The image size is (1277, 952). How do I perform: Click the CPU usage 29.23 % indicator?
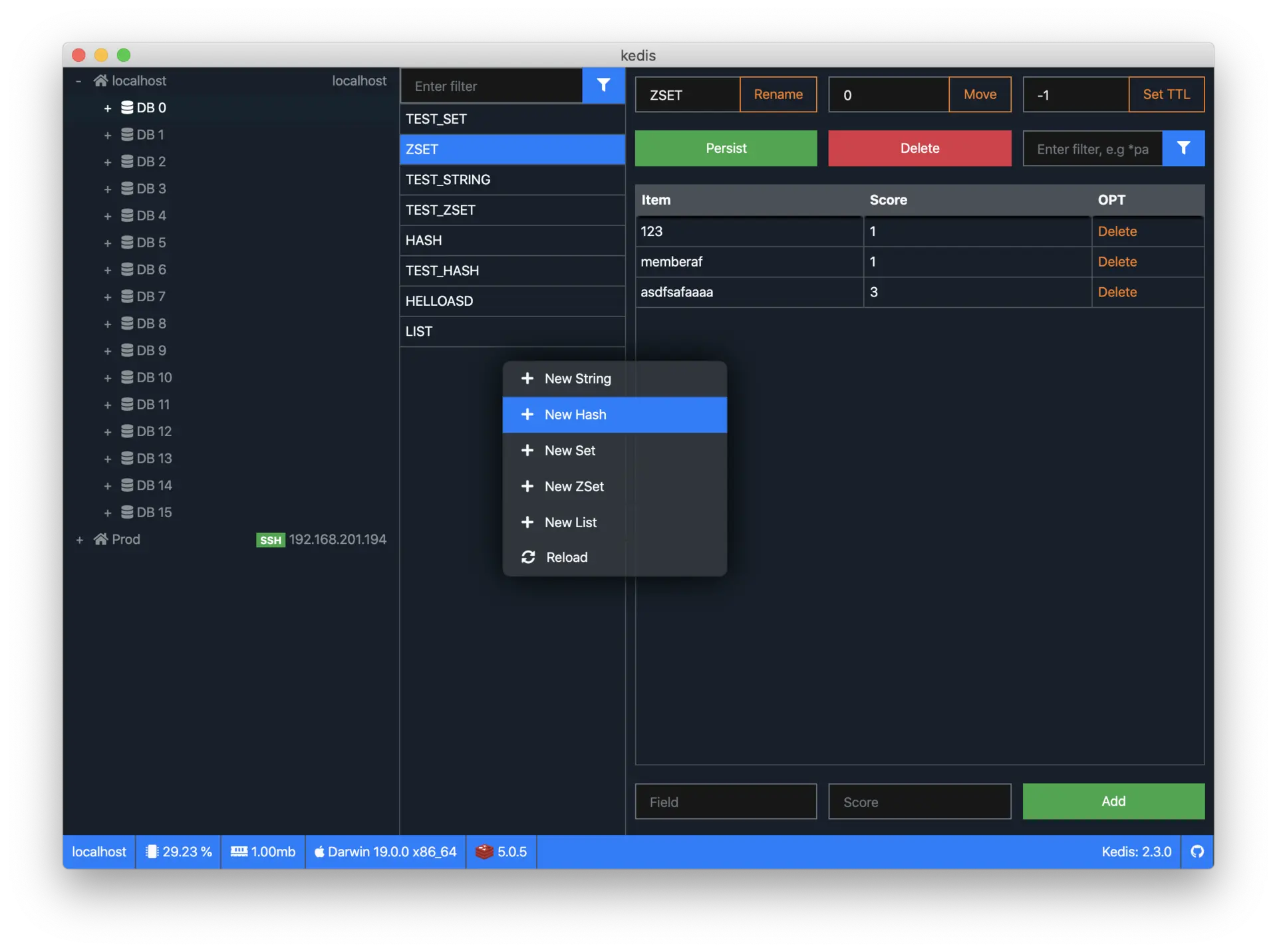point(178,852)
